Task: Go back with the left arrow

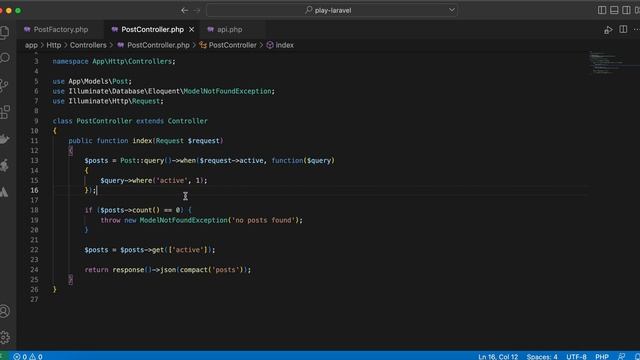Action: 184,10
